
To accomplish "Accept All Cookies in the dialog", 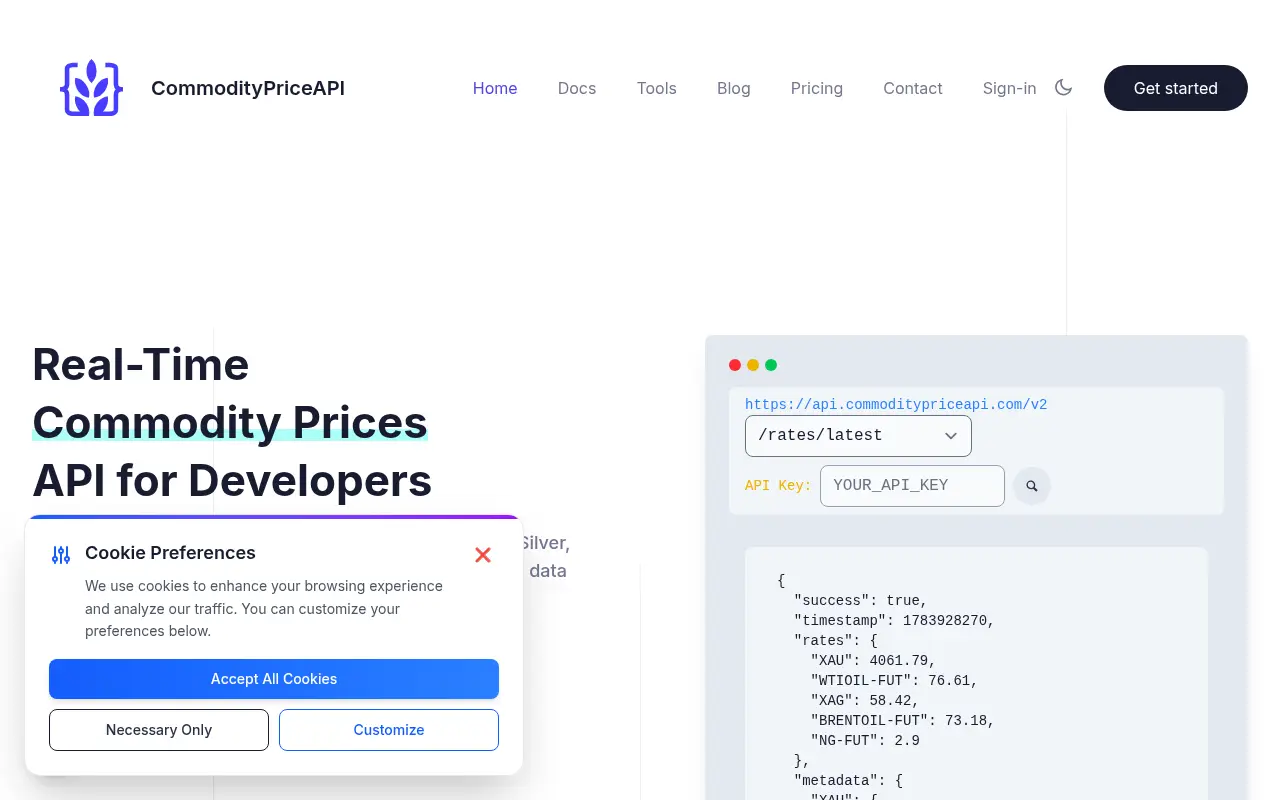I will point(274,679).
